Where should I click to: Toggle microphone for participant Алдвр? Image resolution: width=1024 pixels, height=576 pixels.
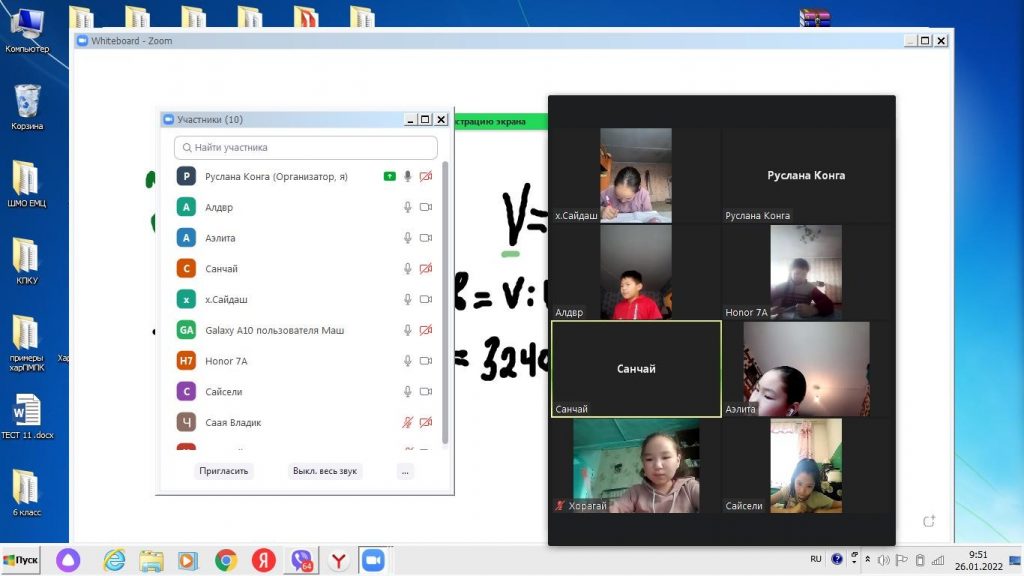407,207
